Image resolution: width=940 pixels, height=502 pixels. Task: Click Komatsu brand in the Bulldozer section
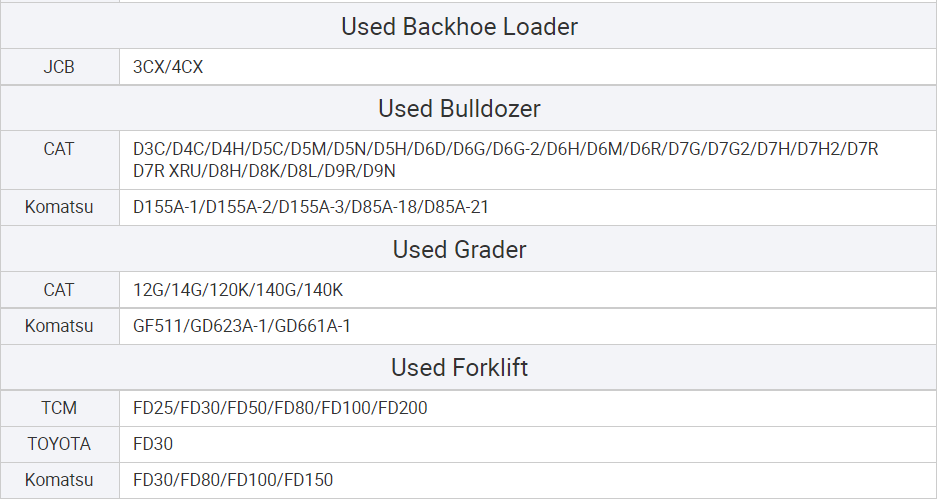tap(59, 208)
